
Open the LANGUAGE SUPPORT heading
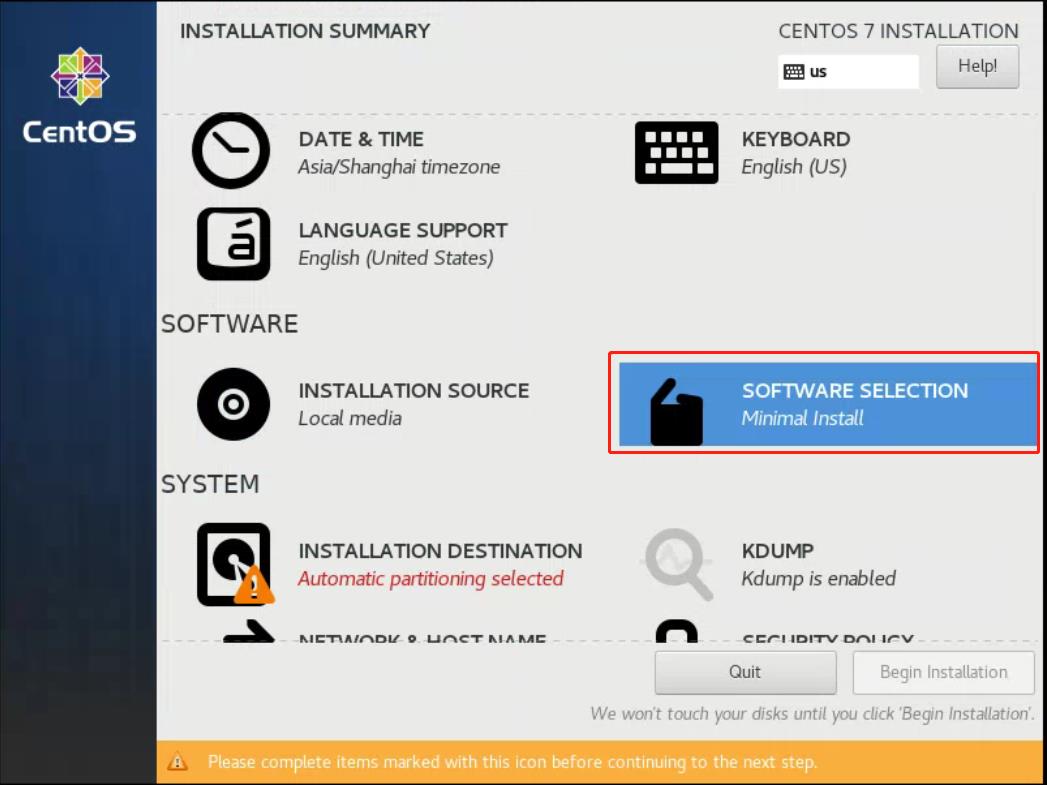click(403, 230)
